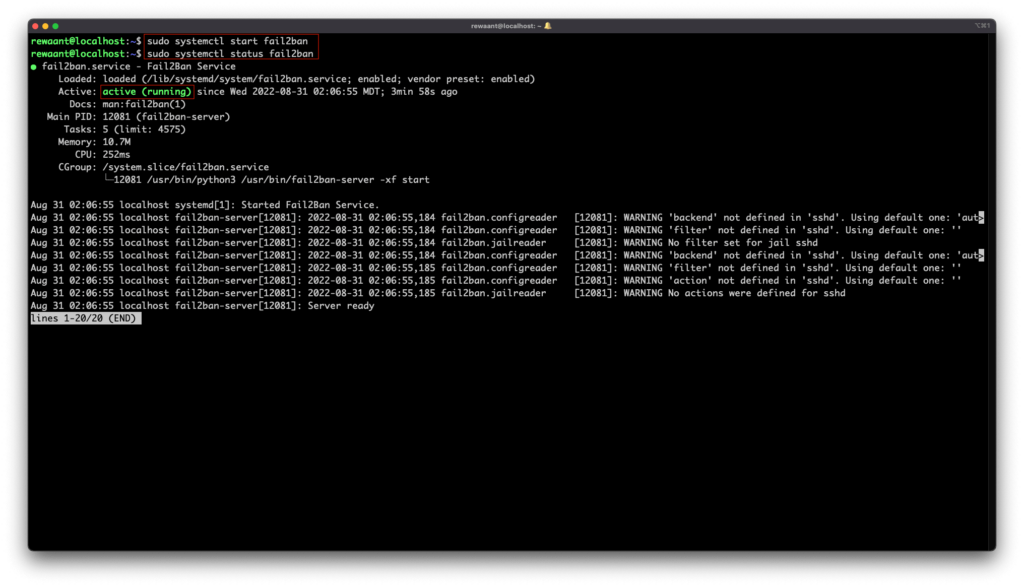Viewport: 1024px width, 588px height.
Task: Click the 'Server ready' log message
Action: [341, 306]
